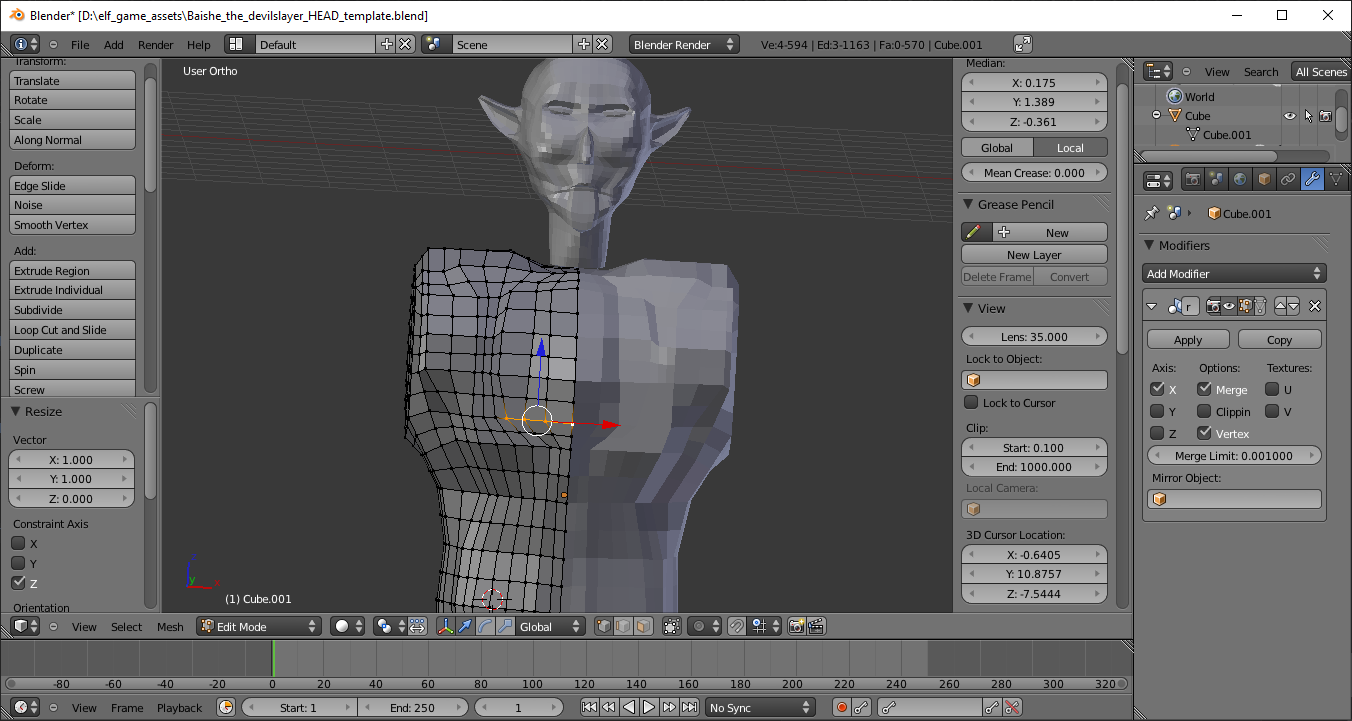Enable face select mode icon
1352x721 pixels.
tap(643, 627)
